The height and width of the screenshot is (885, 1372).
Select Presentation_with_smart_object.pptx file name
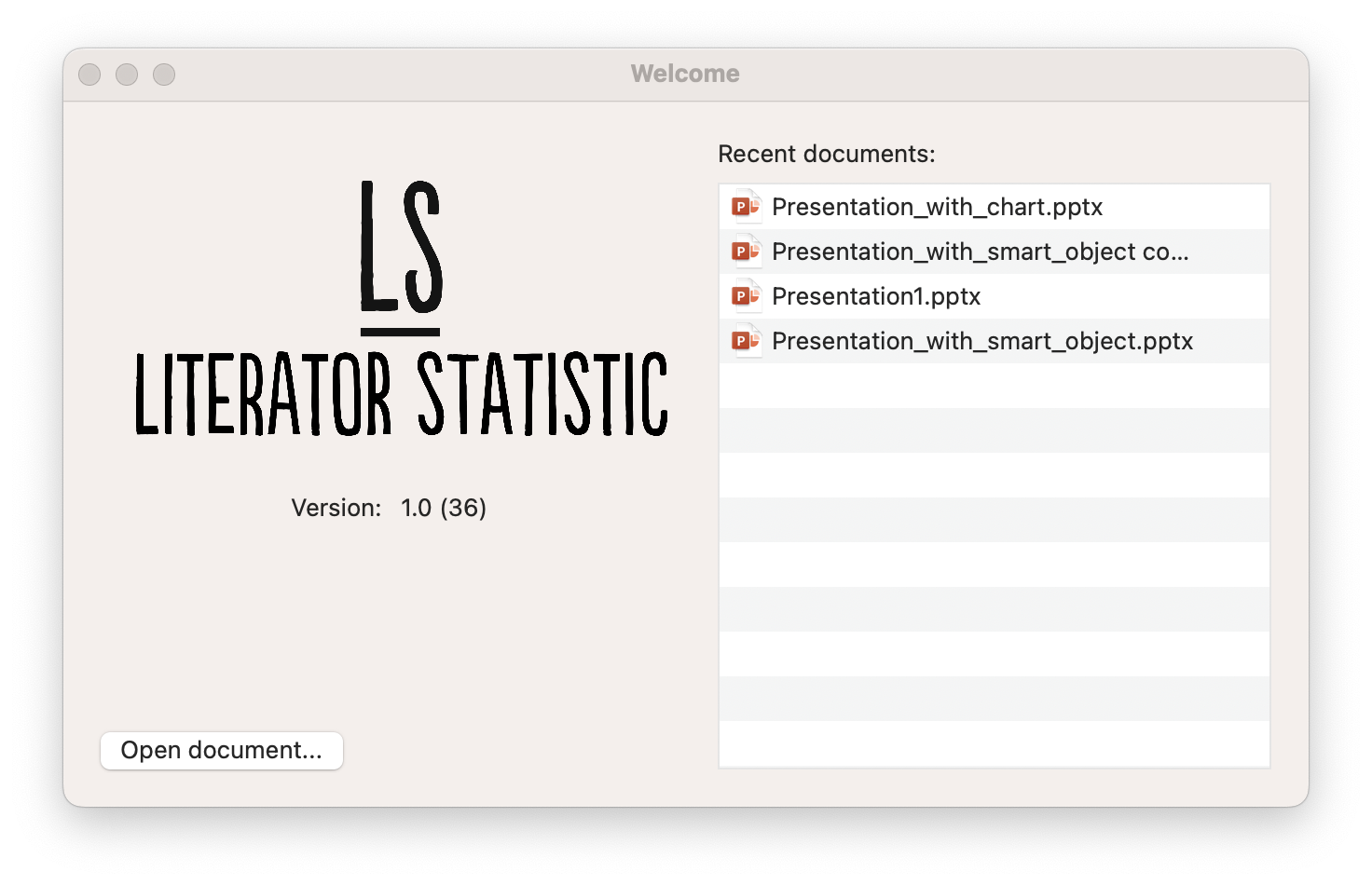tap(982, 341)
